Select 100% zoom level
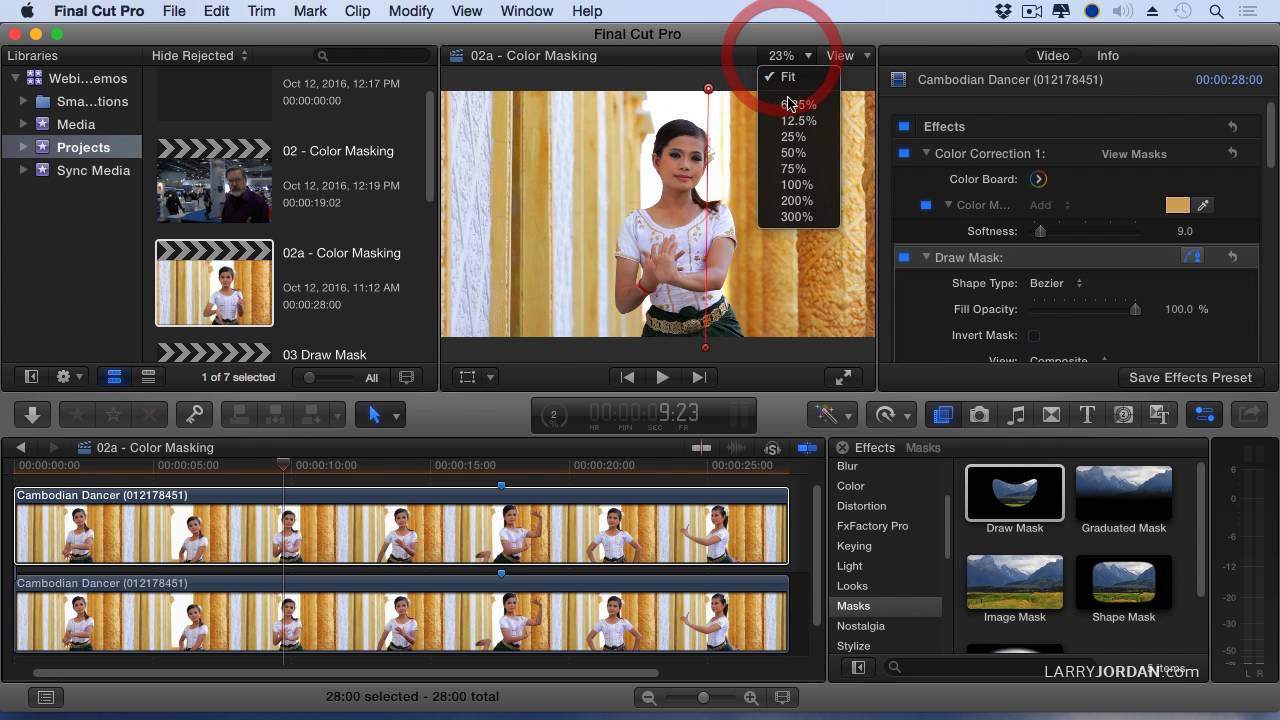The image size is (1280, 720). pos(797,185)
